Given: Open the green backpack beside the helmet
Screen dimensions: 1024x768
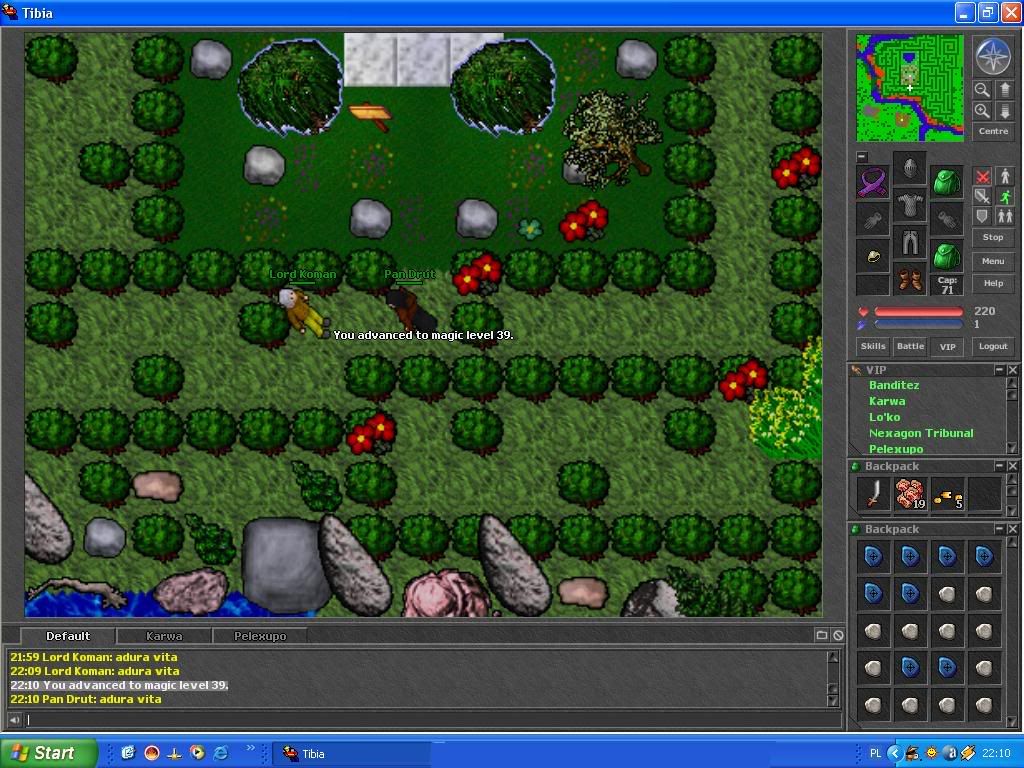Looking at the screenshot, I should click(x=946, y=182).
